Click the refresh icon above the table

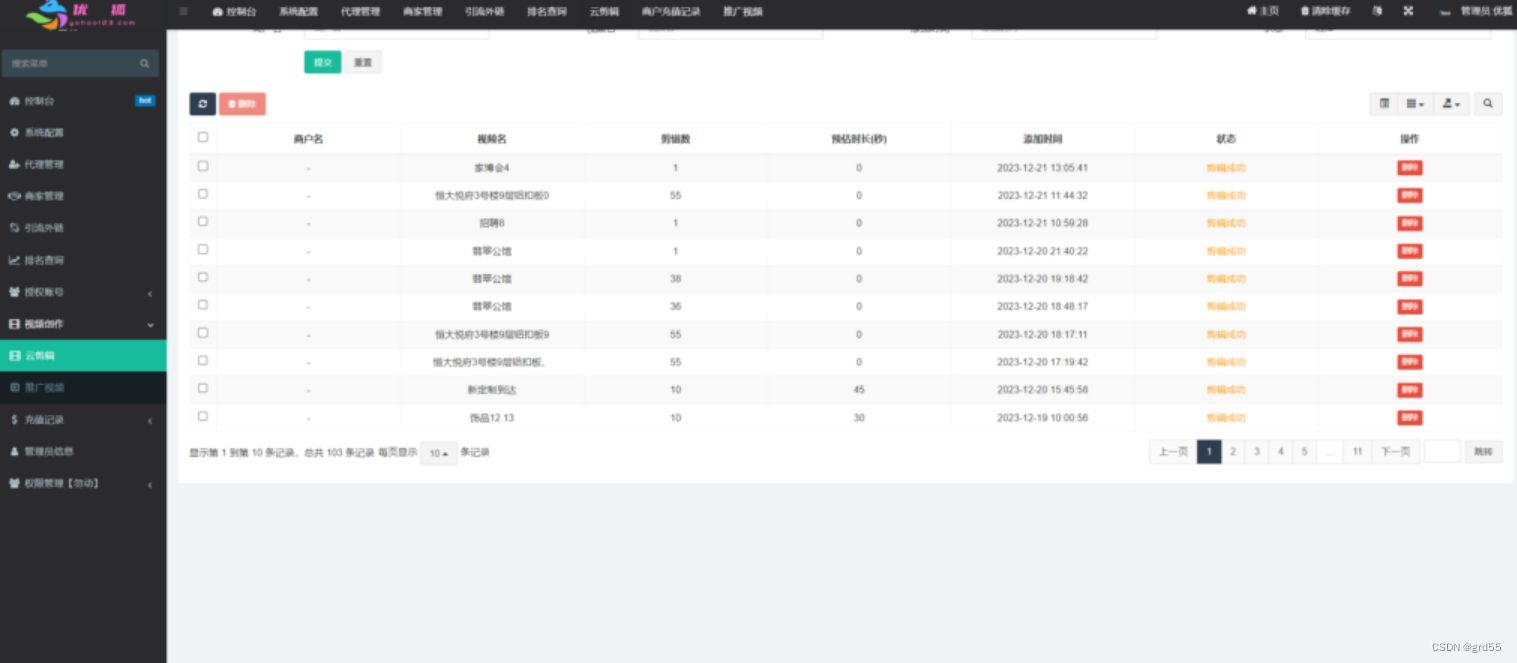coord(203,104)
